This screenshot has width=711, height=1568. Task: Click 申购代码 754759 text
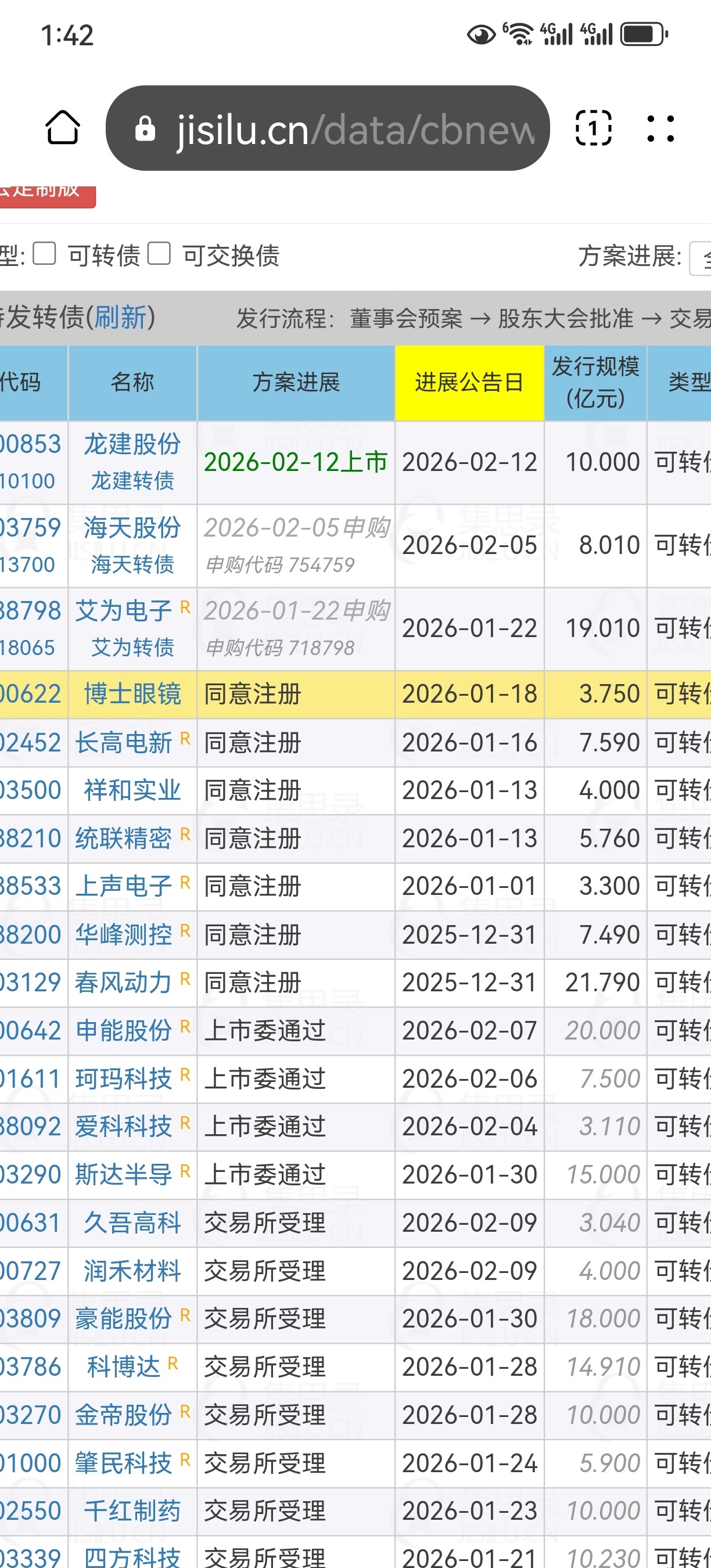[x=279, y=565]
